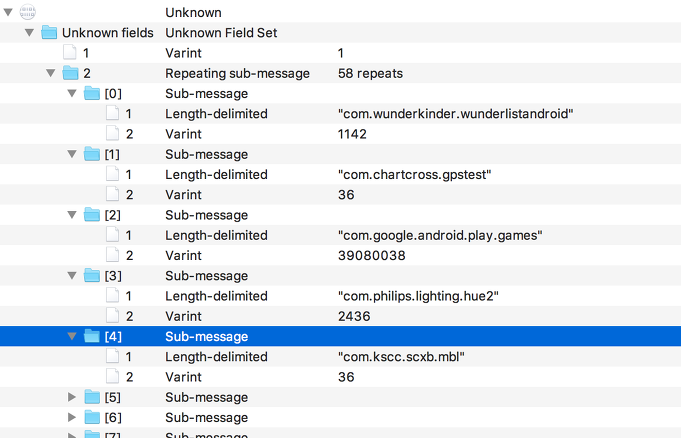Click the binary data icon at root
This screenshot has height=438, width=681.
(27, 12)
